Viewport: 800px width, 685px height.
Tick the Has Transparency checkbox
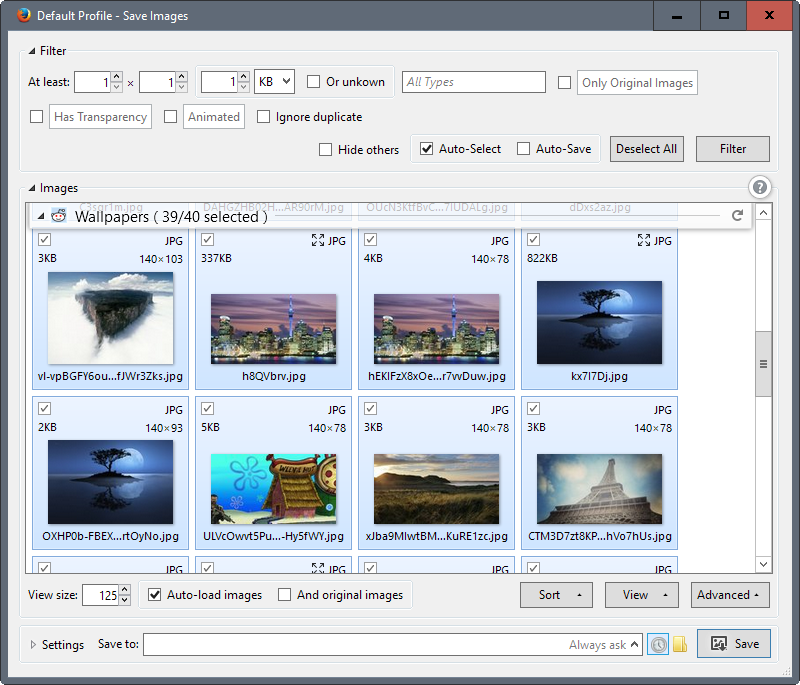36,117
